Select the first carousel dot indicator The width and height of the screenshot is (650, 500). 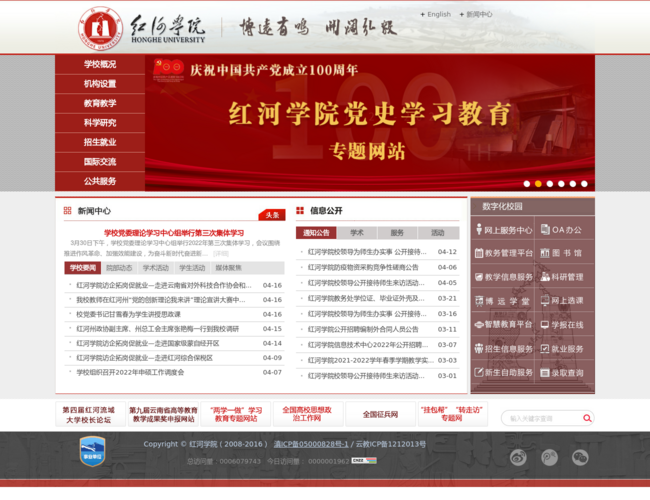click(526, 184)
